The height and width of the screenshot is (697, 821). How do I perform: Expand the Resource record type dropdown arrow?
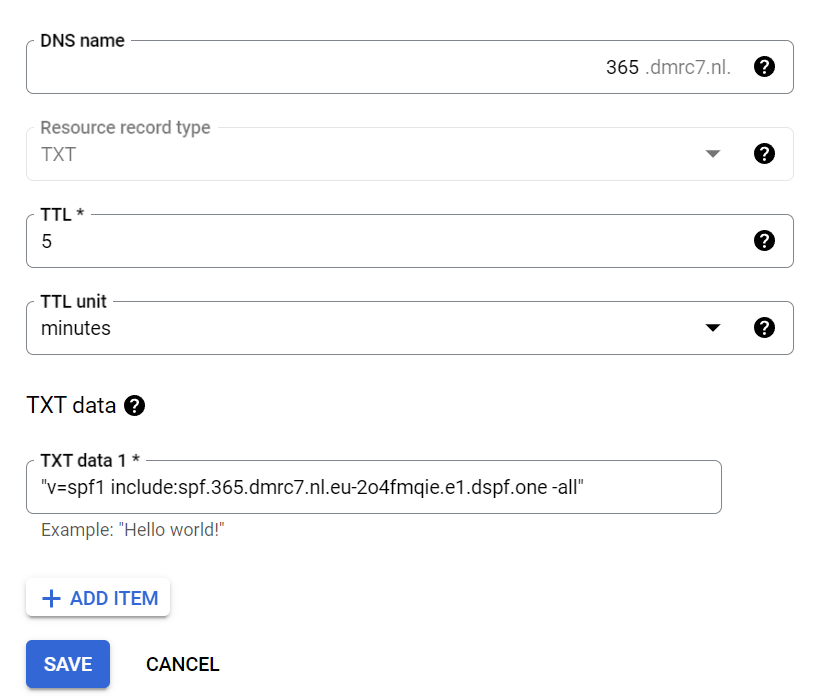(x=712, y=154)
